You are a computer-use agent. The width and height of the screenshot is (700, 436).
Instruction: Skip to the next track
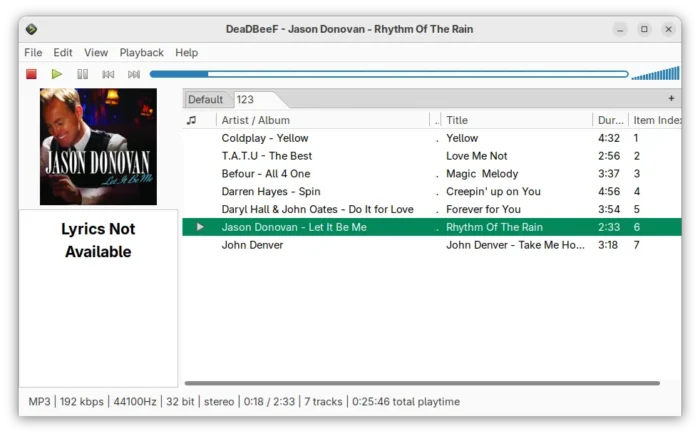(x=134, y=74)
